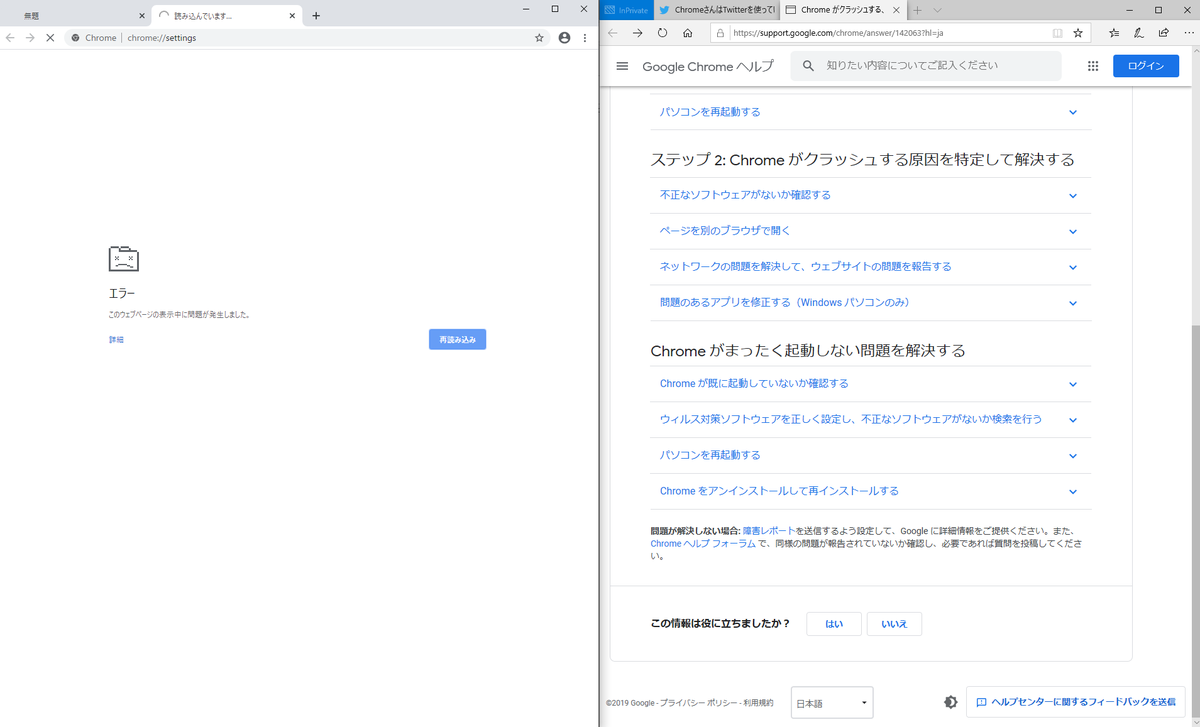Expand ウィルス対策ソフトウェアを正しく設定し section
The width and height of the screenshot is (1200, 727).
coord(870,420)
